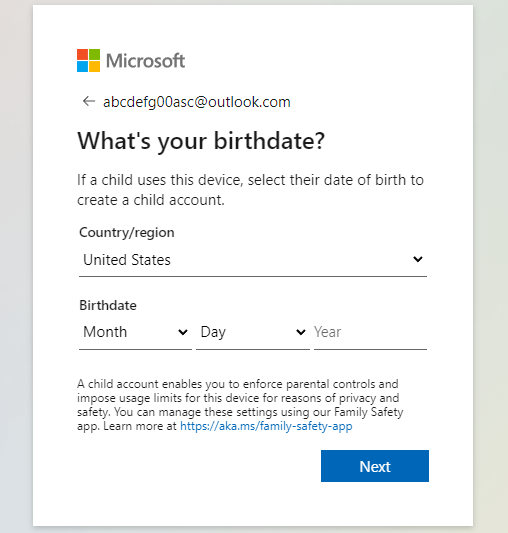Open the Month dropdown
The image size is (508, 533).
pyautogui.click(x=135, y=332)
